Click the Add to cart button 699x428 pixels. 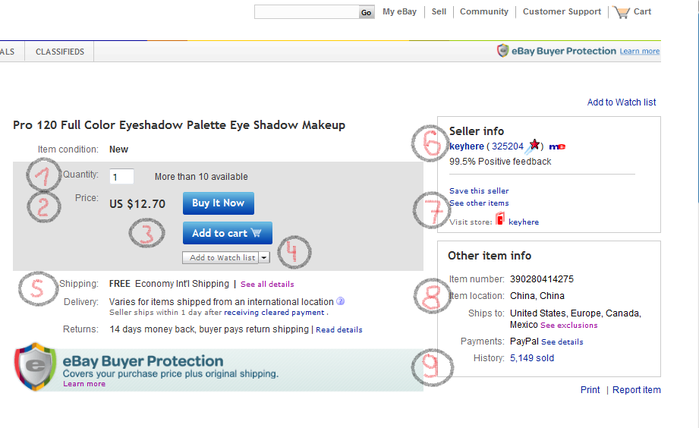click(x=227, y=233)
